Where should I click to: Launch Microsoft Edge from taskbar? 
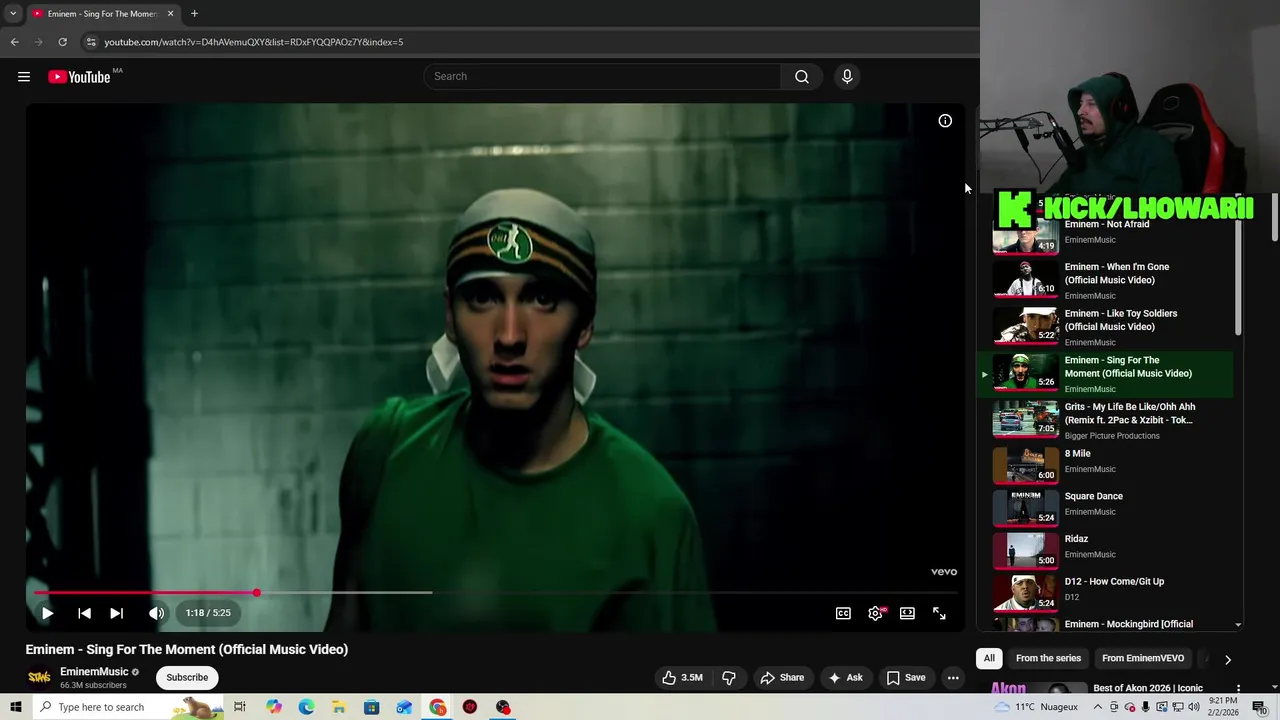(x=306, y=707)
